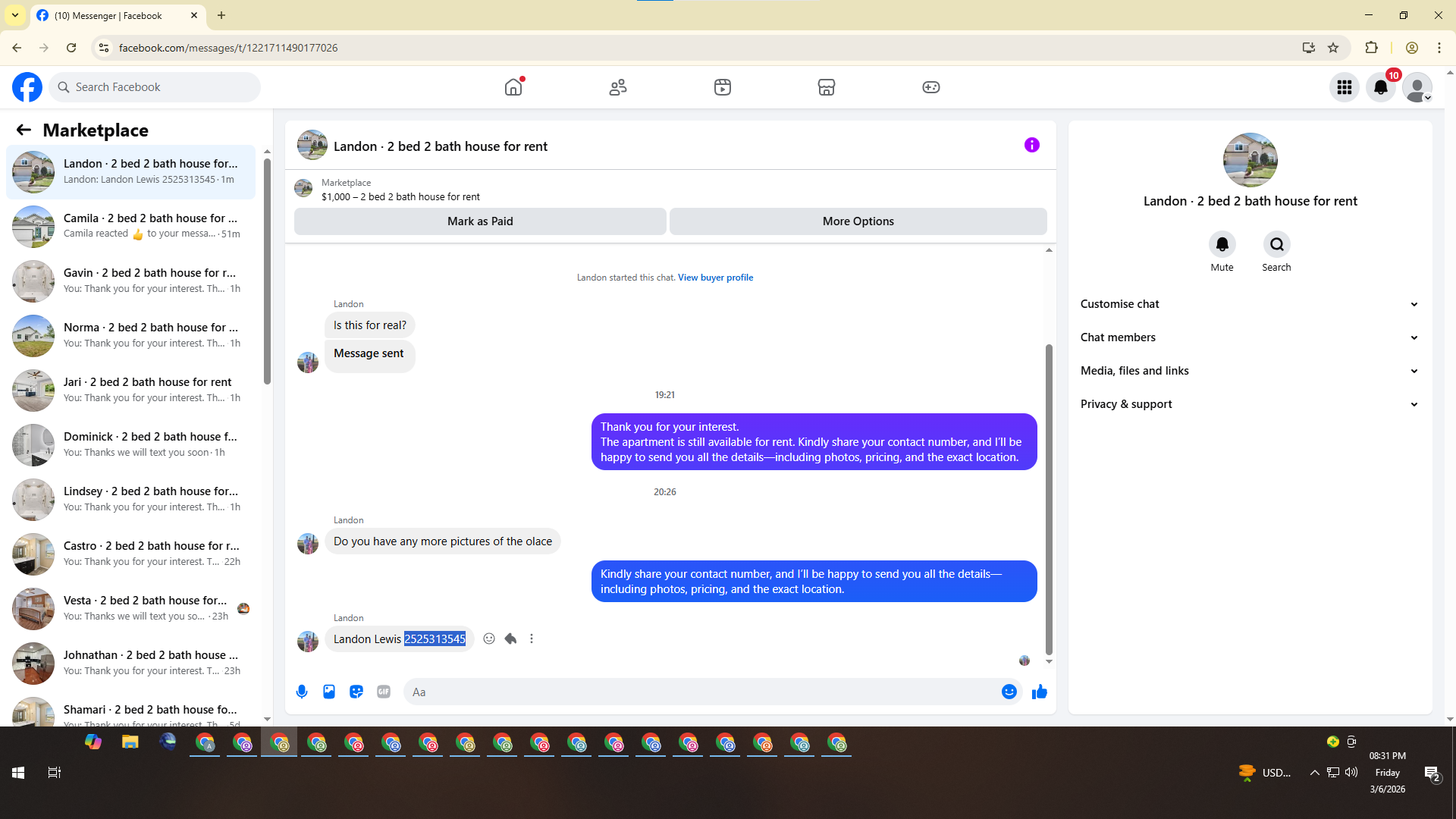Open the attach photo icon

pyautogui.click(x=329, y=692)
